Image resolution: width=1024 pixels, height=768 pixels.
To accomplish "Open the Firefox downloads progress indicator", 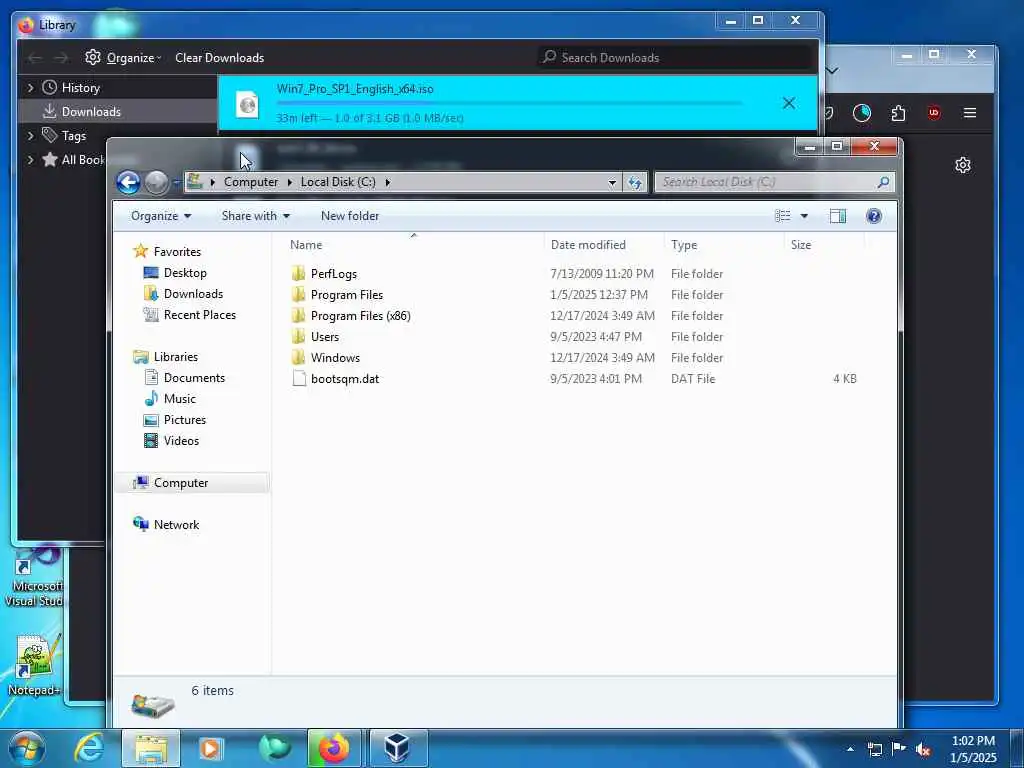I will (862, 113).
